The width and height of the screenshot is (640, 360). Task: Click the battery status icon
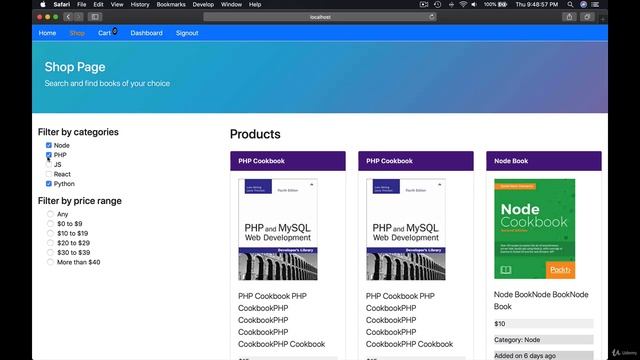point(502,4)
